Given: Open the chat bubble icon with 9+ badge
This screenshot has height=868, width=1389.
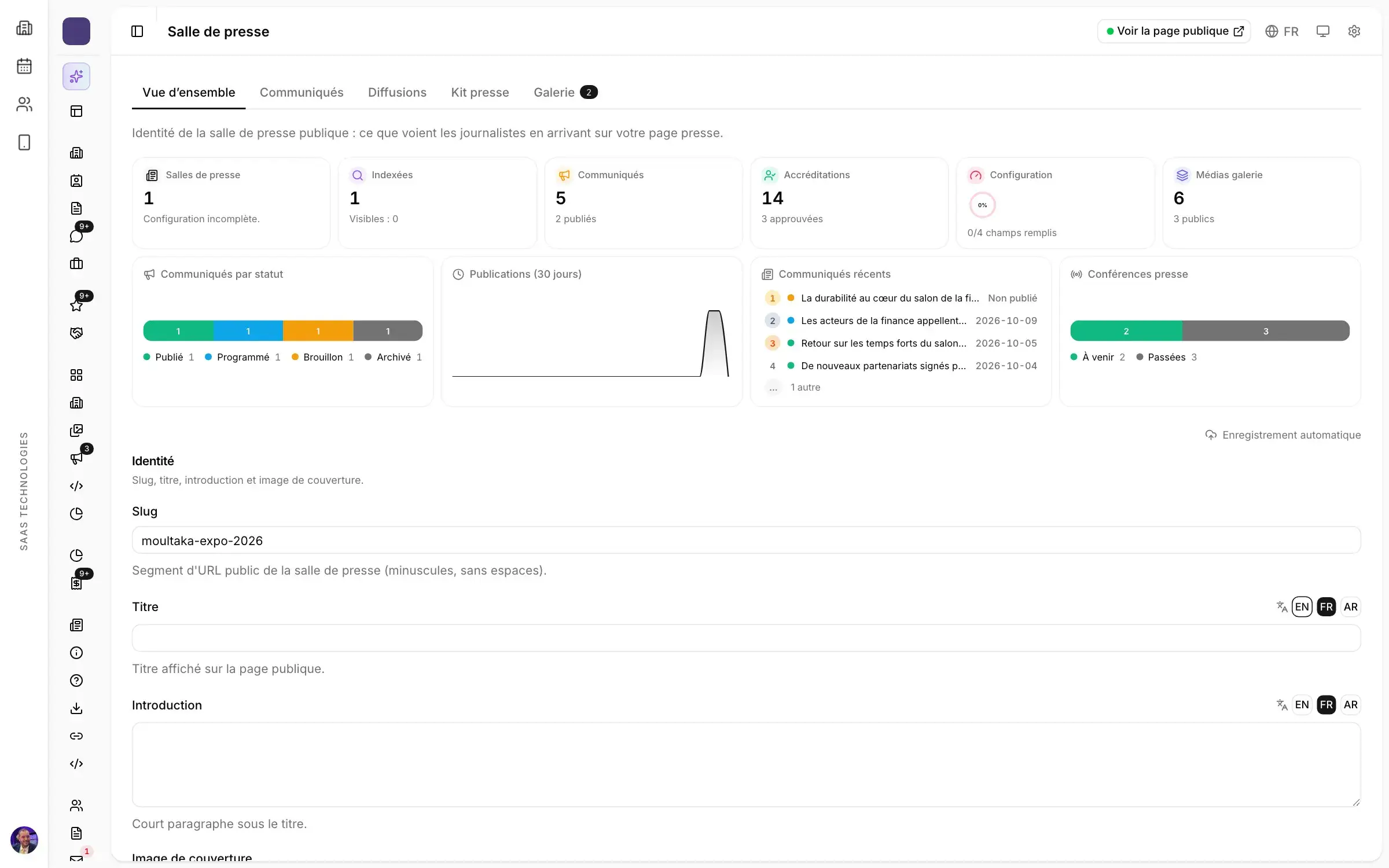Looking at the screenshot, I should (x=76, y=236).
